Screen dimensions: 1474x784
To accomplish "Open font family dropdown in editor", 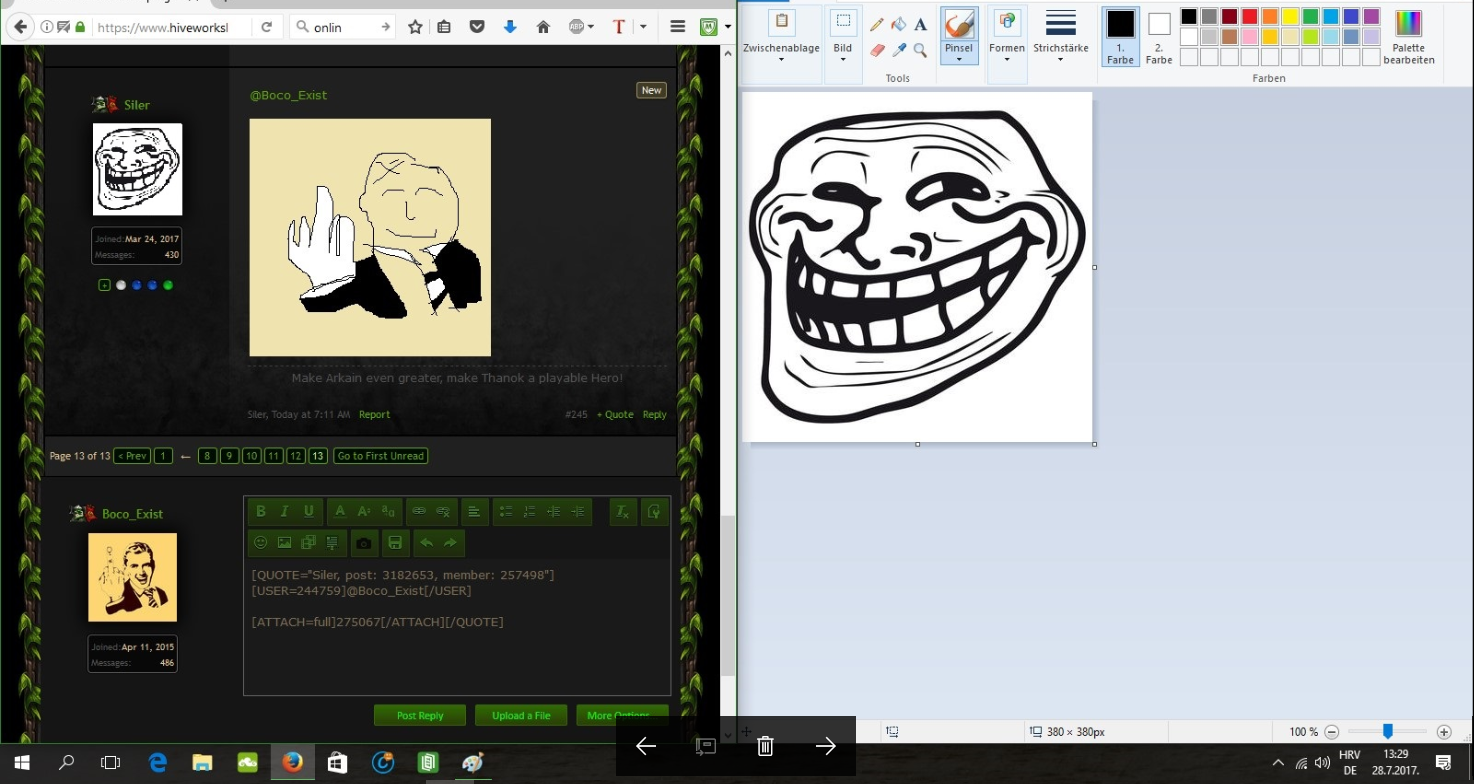I will pyautogui.click(x=388, y=511).
